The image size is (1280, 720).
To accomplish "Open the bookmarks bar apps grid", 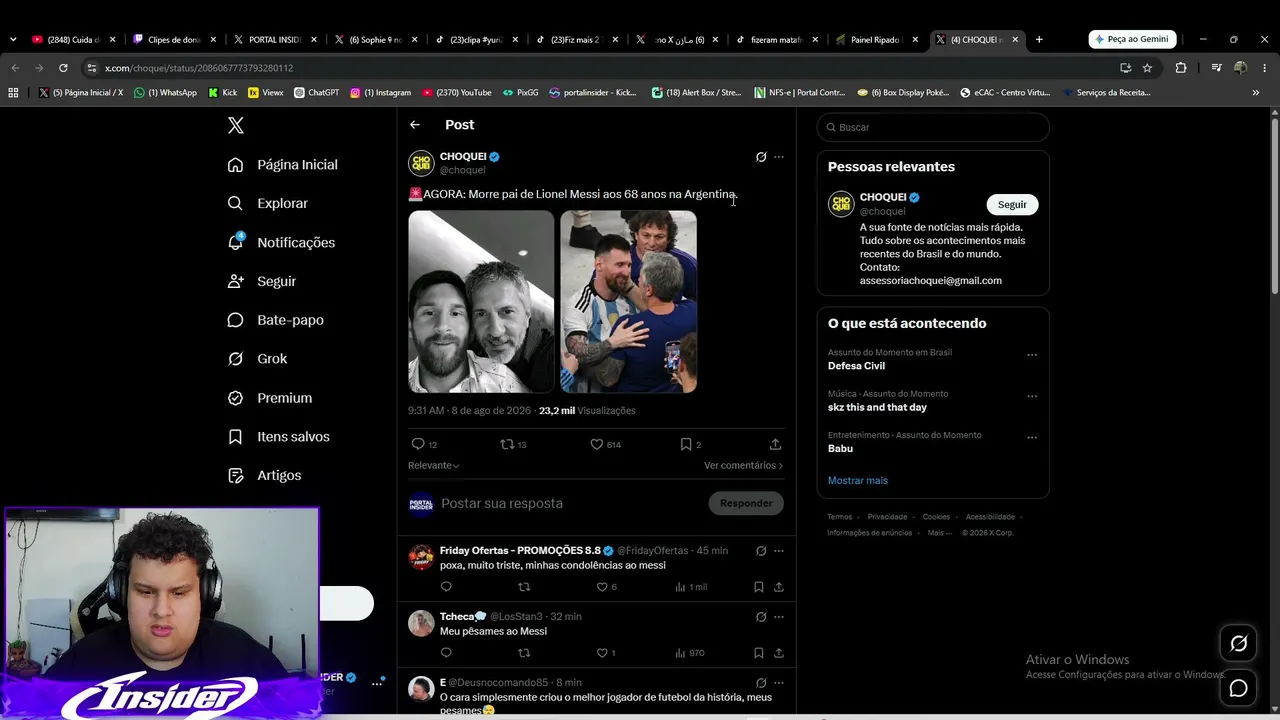I will (x=13, y=92).
